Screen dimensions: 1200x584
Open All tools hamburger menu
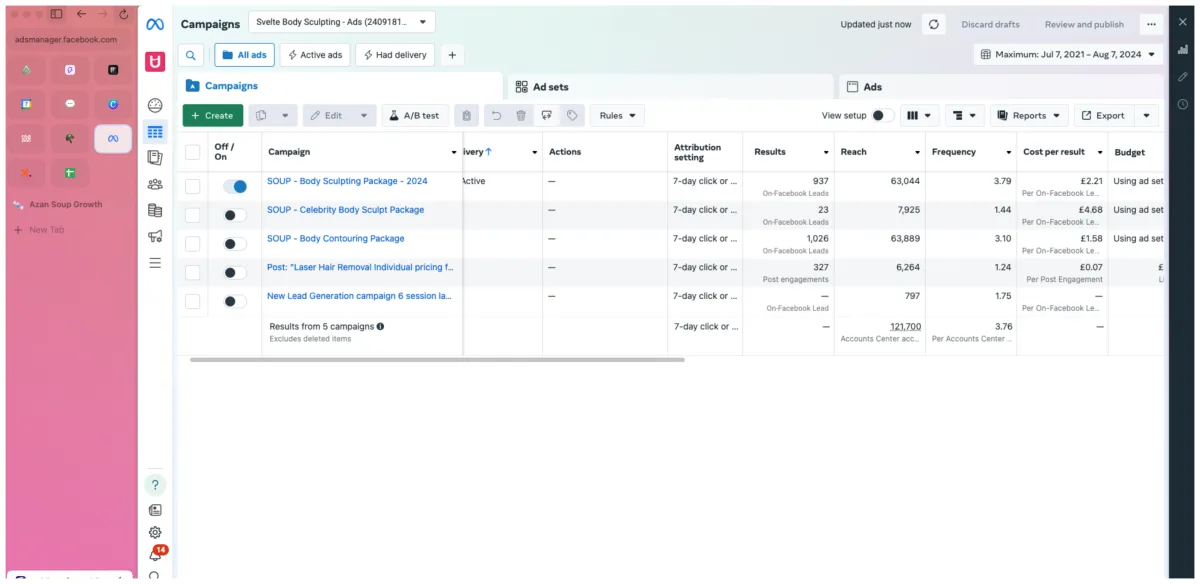[x=155, y=263]
